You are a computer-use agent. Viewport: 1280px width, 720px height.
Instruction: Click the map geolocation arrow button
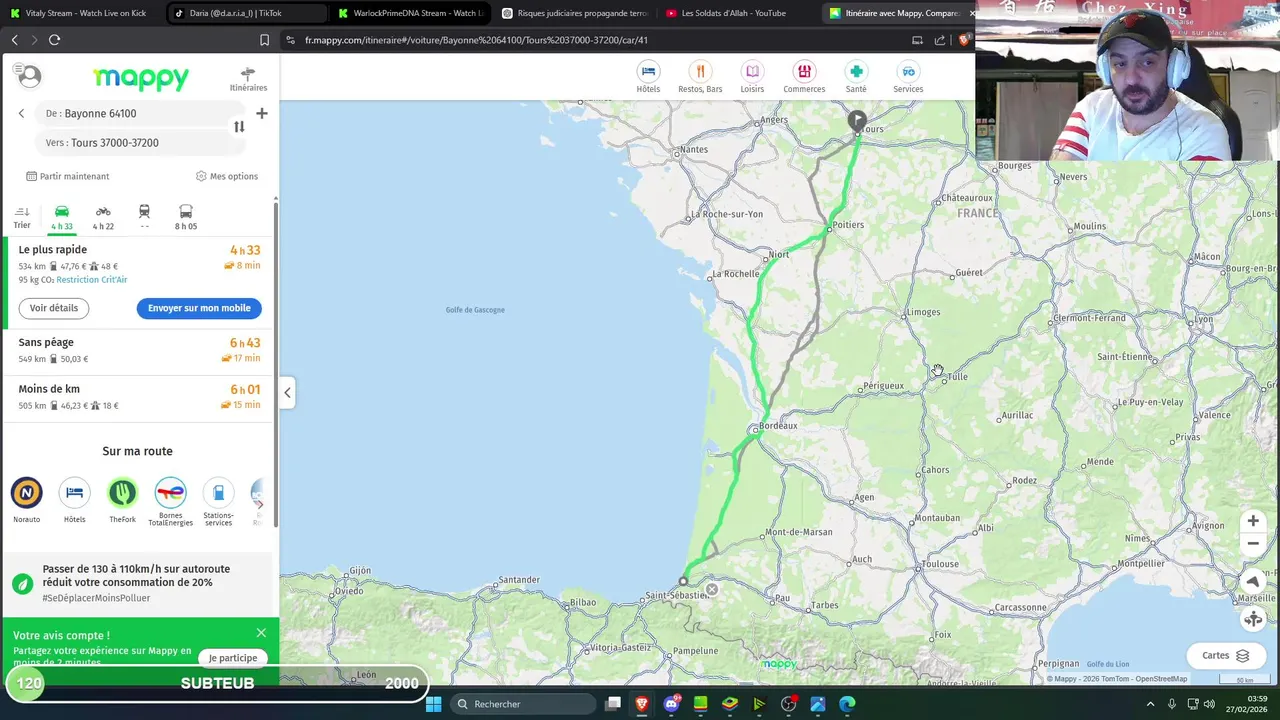[1253, 581]
